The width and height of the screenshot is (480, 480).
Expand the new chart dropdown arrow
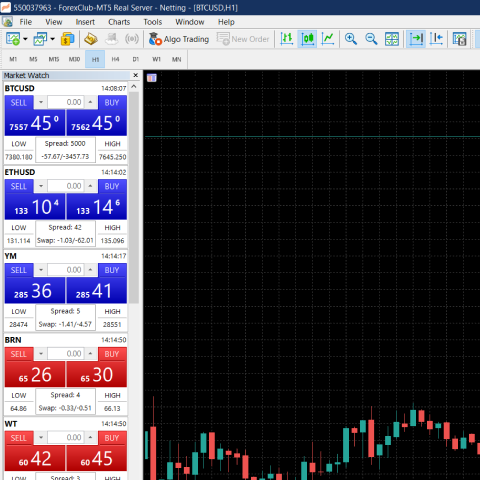click(25, 39)
